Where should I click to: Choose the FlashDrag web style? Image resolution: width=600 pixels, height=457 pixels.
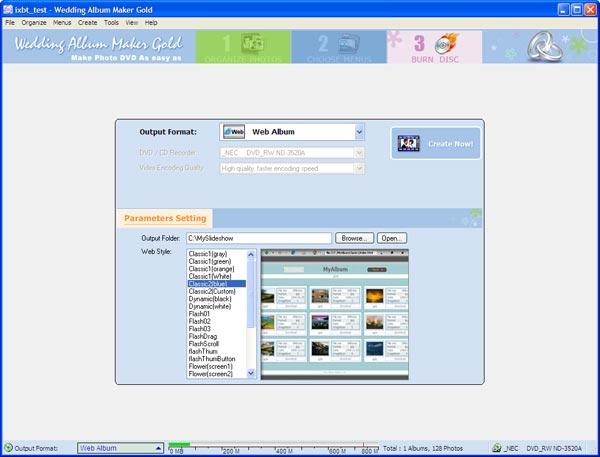[203, 336]
